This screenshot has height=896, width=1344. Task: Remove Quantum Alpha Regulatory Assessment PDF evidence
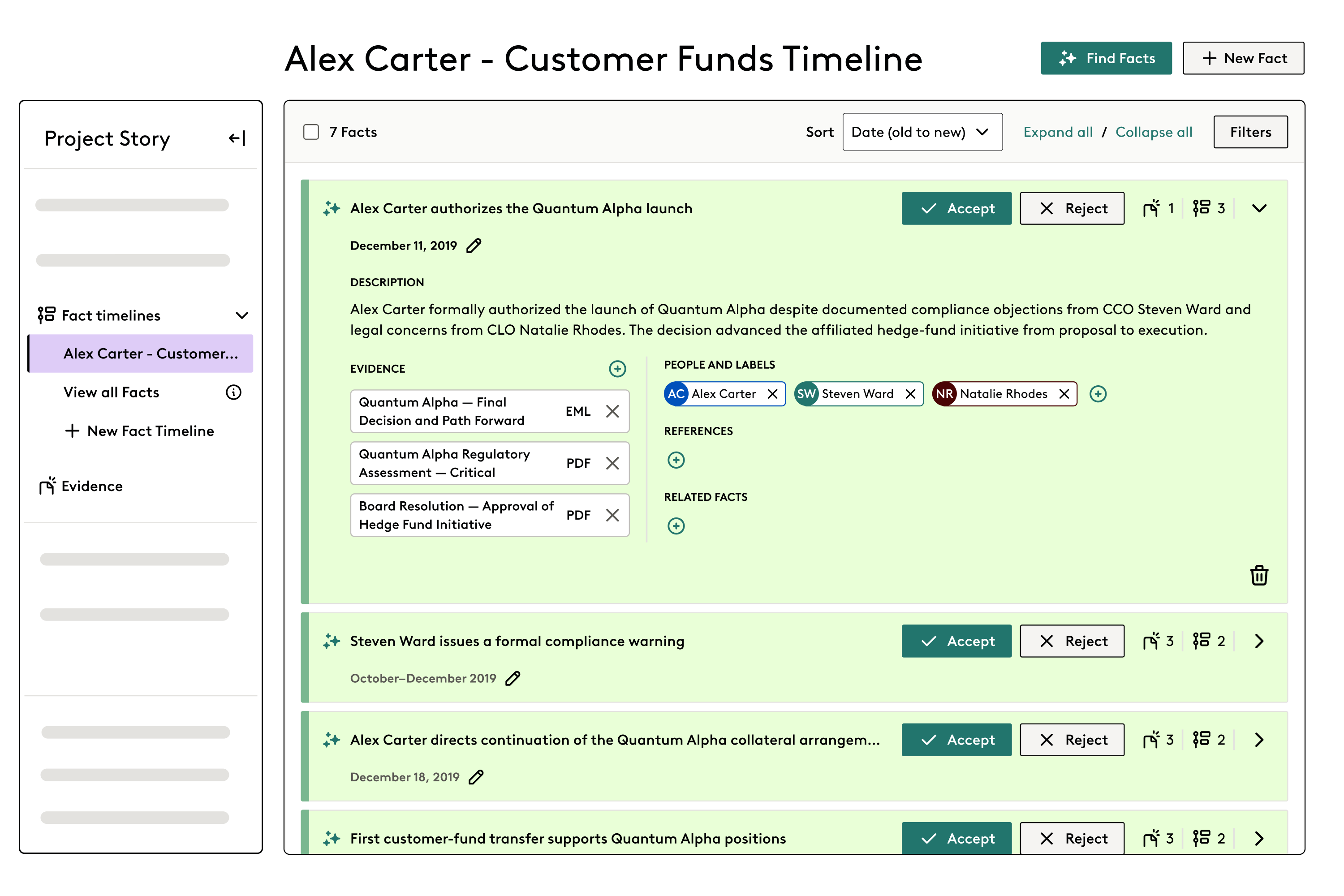(612, 463)
